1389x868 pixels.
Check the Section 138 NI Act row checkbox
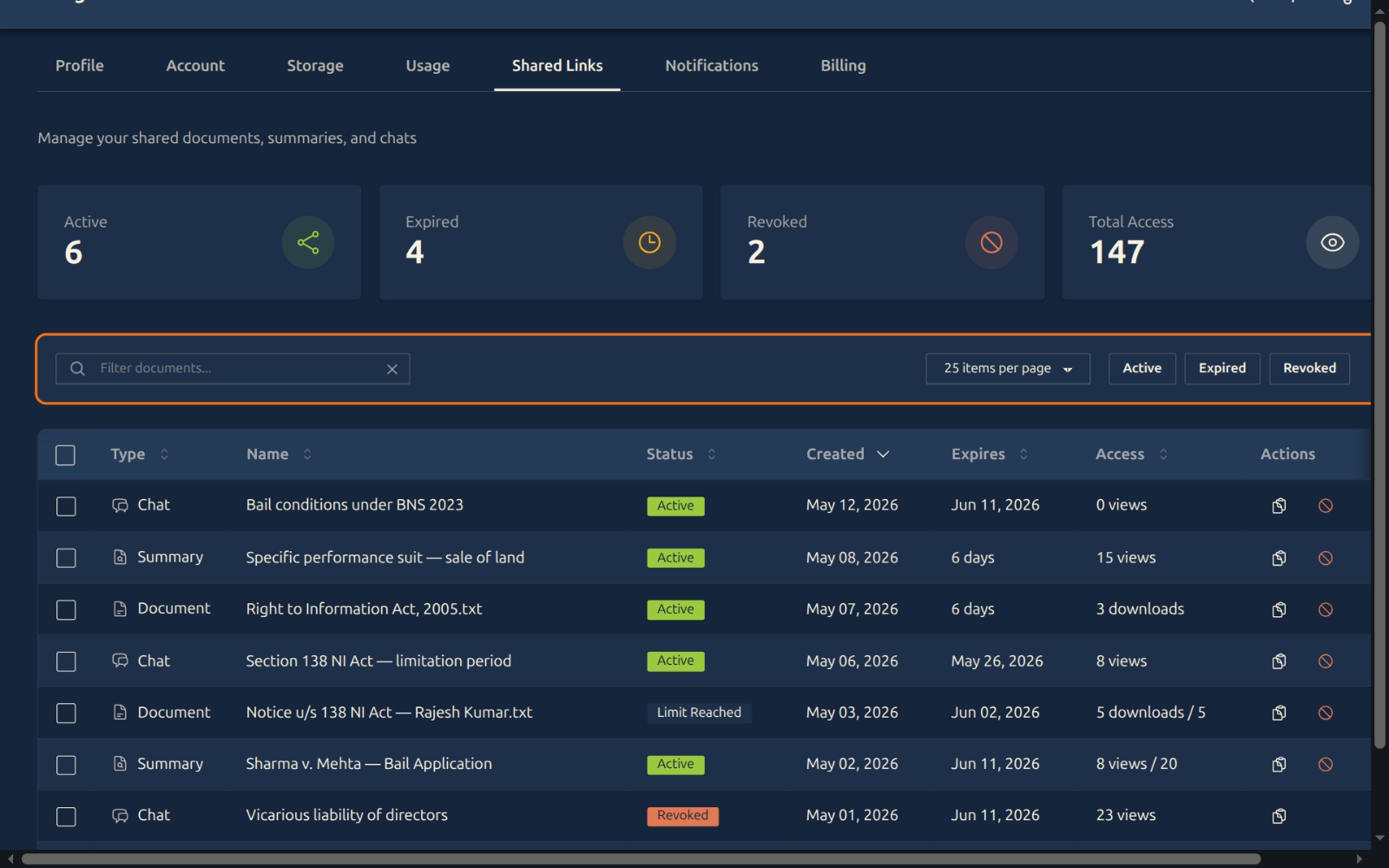(x=66, y=661)
